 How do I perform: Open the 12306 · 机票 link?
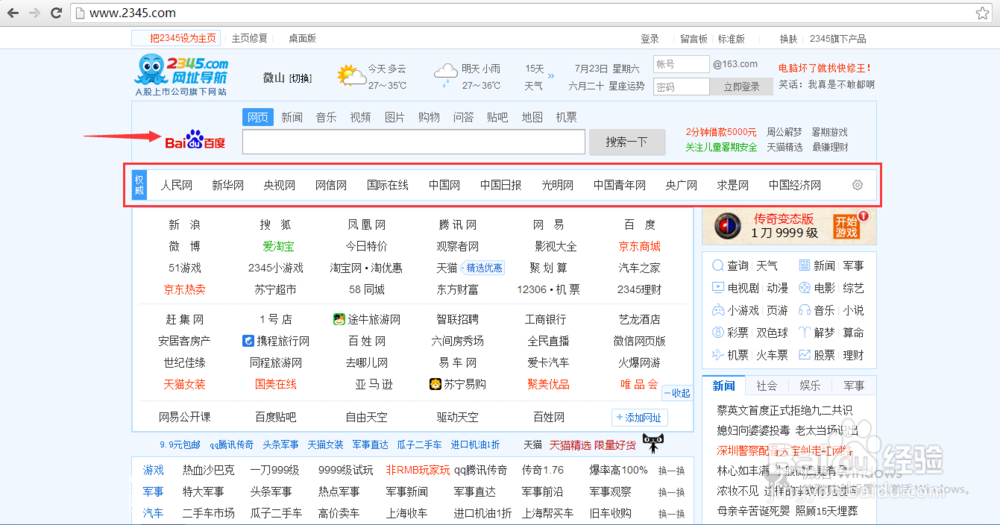pyautogui.click(x=548, y=290)
